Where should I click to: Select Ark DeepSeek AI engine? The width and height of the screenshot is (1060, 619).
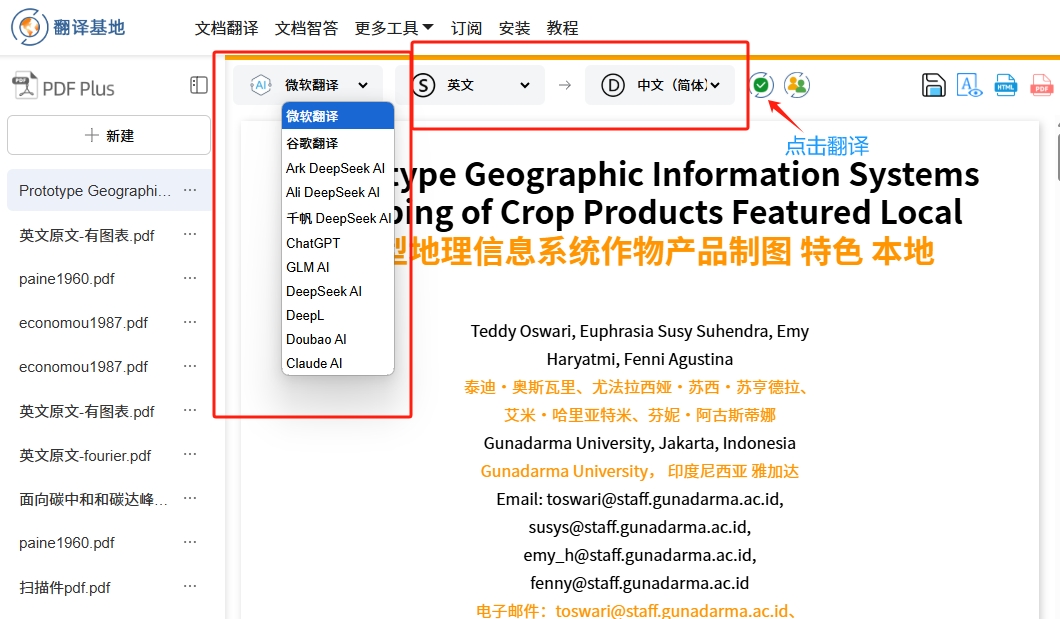[337, 168]
